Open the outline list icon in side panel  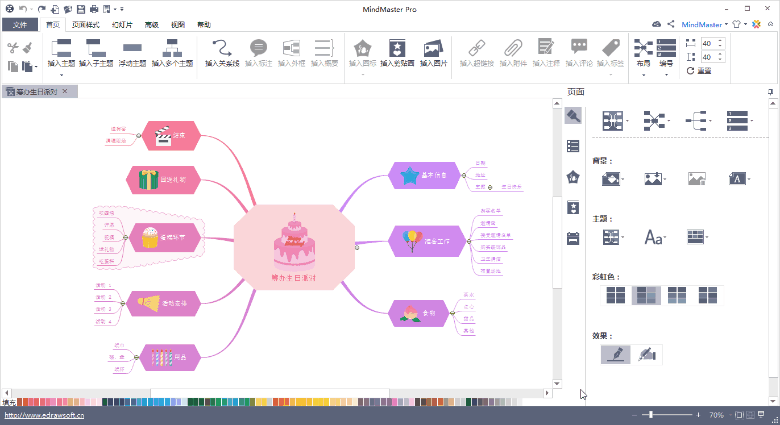[573, 146]
